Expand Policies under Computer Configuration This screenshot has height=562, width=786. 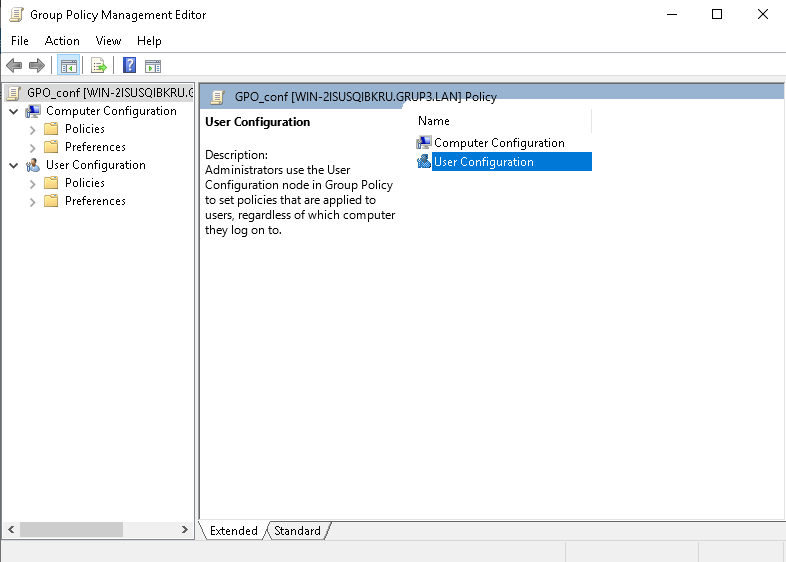click(x=33, y=129)
